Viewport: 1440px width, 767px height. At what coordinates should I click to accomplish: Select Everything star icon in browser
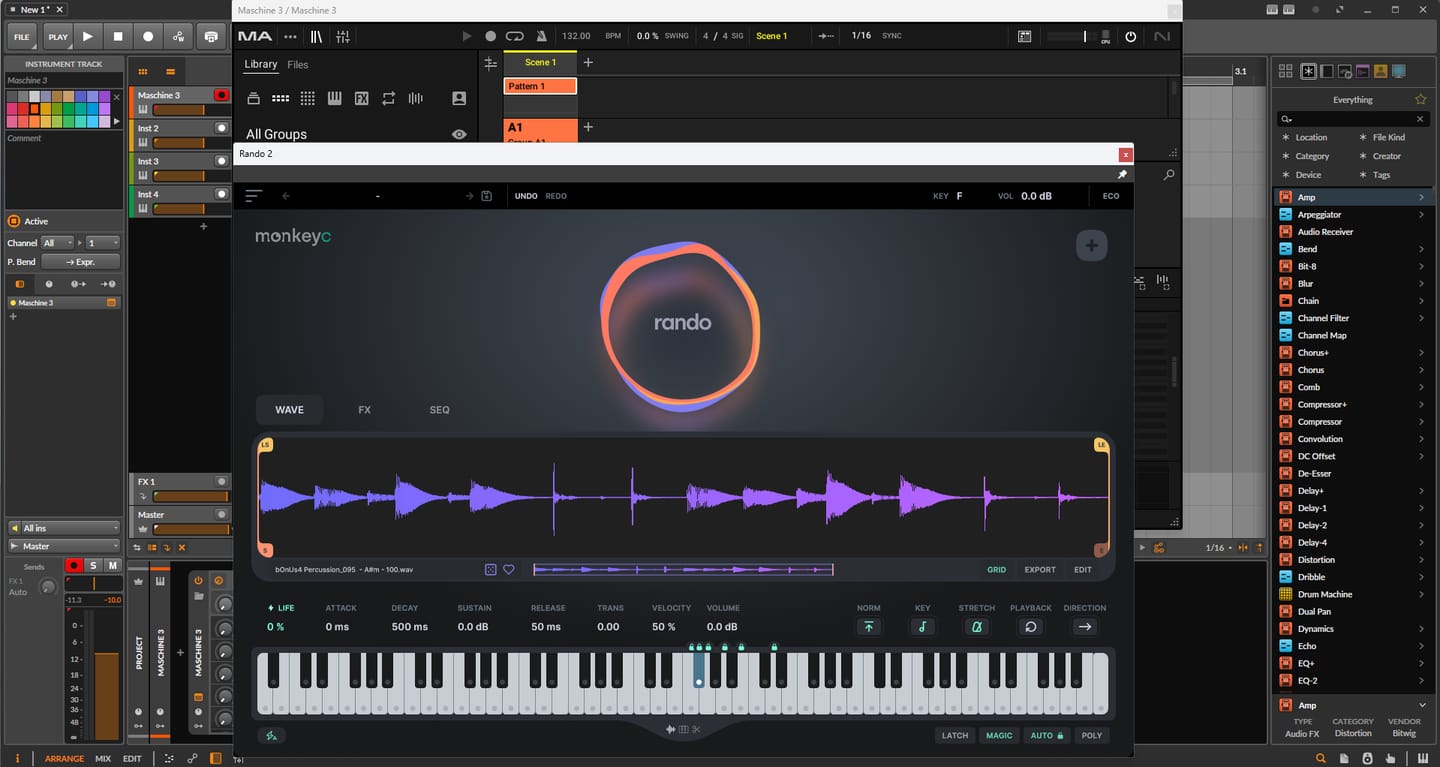[1308, 71]
